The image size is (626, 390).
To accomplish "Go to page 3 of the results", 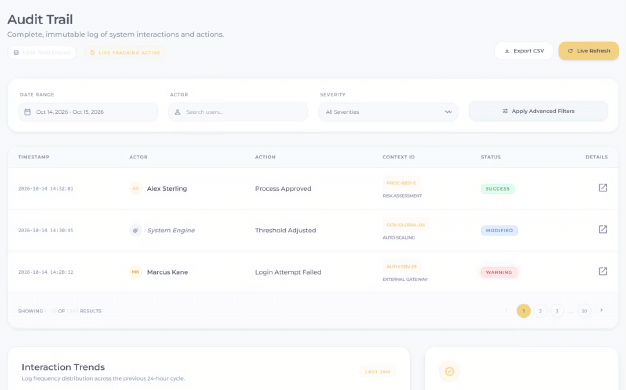I will point(557,311).
